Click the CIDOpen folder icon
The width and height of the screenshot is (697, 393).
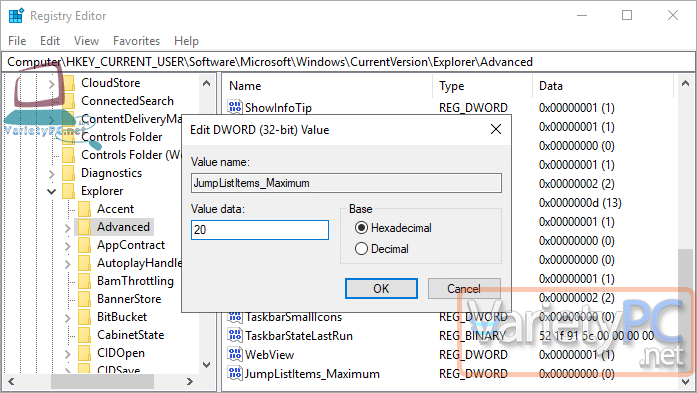[84, 353]
